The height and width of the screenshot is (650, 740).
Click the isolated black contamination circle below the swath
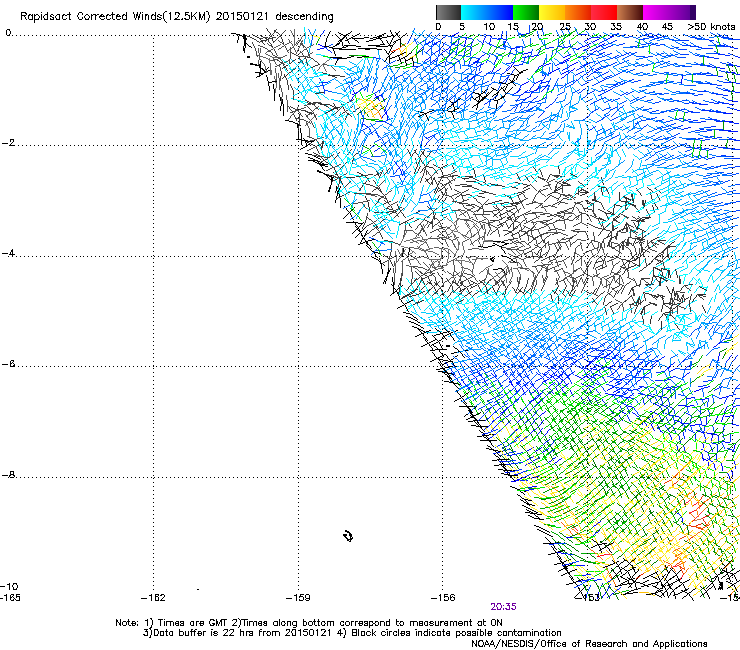(x=348, y=536)
